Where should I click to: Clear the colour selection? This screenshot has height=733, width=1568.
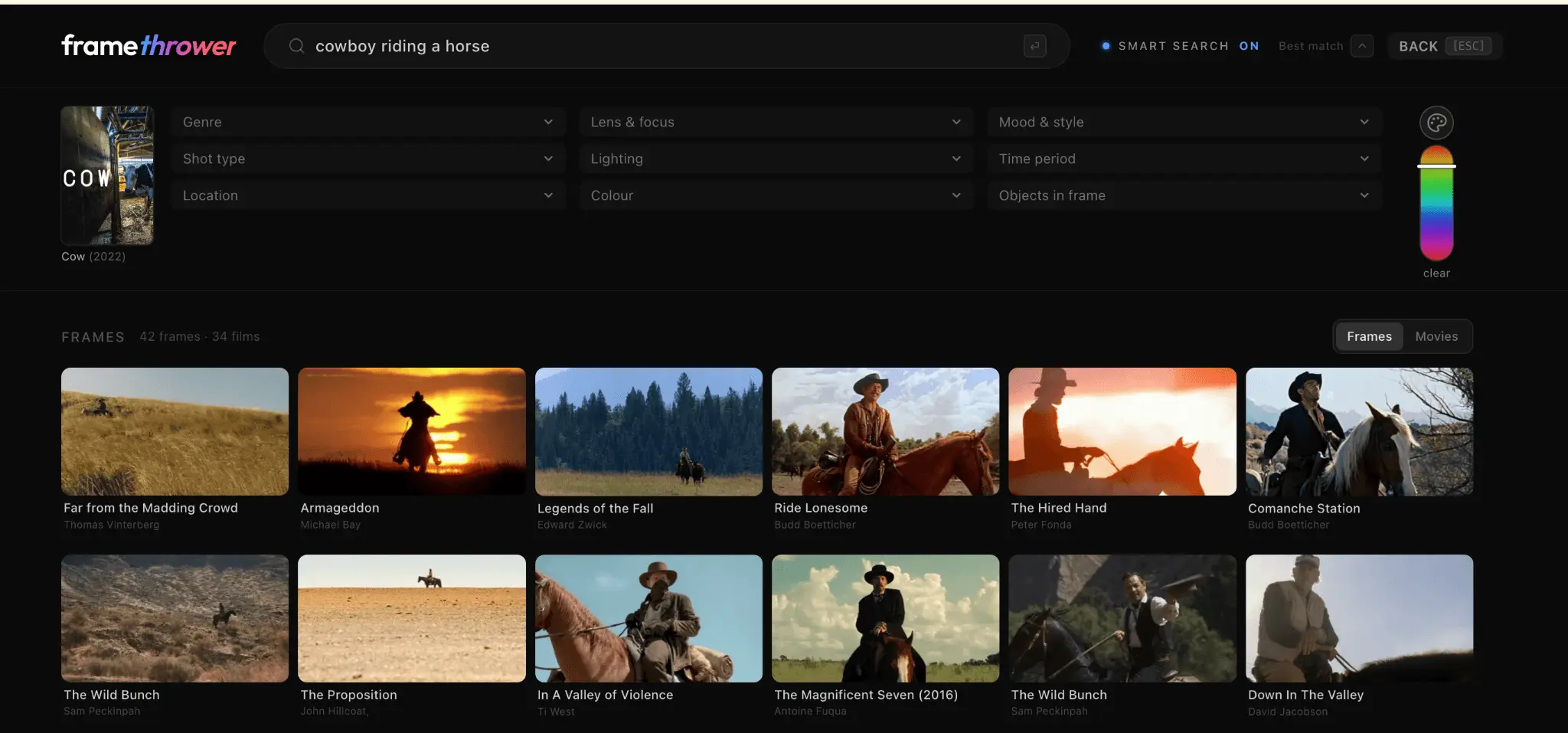(x=1436, y=273)
